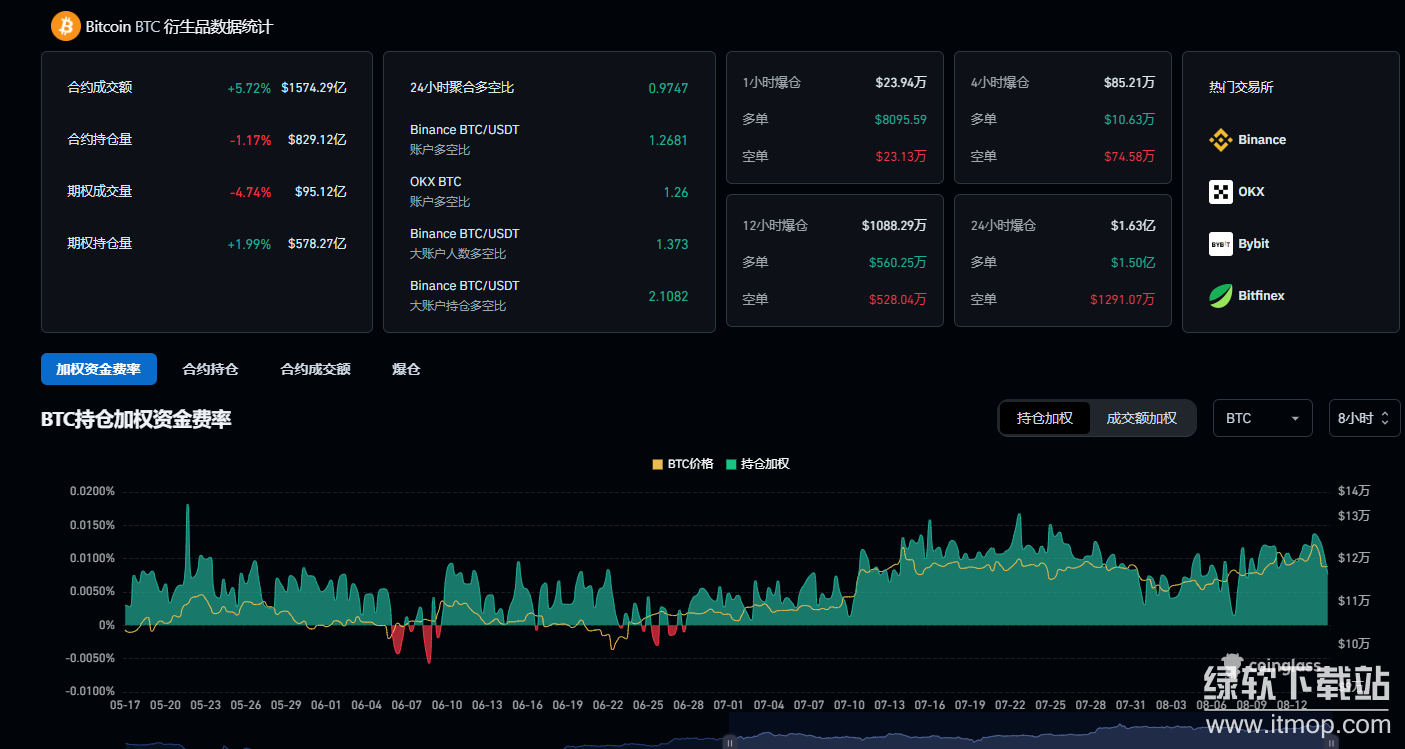1405x749 pixels.
Task: Switch to 成交额加权 weighting mode
Action: (1141, 418)
